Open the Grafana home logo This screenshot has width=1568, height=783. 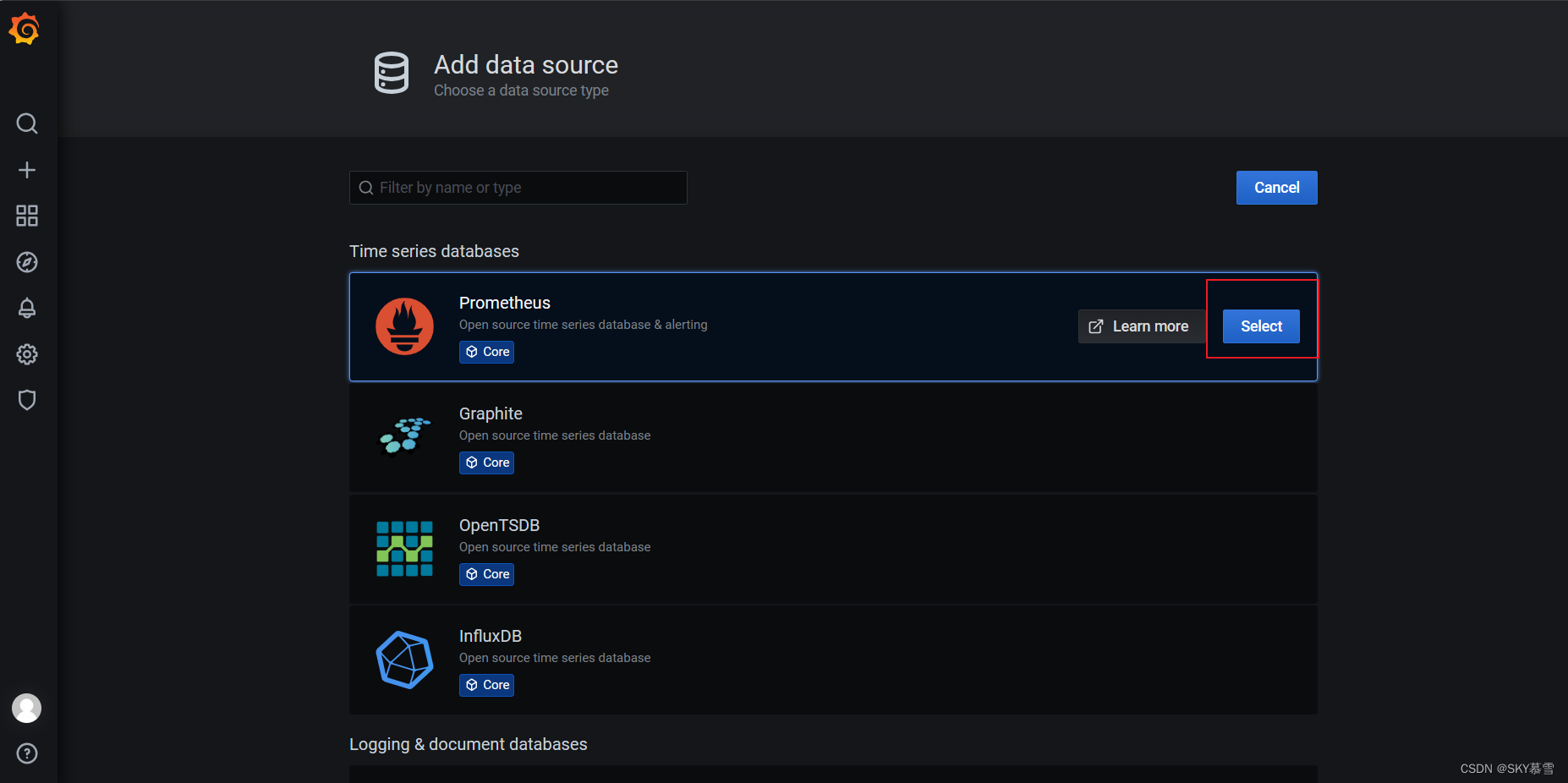pos(25,30)
